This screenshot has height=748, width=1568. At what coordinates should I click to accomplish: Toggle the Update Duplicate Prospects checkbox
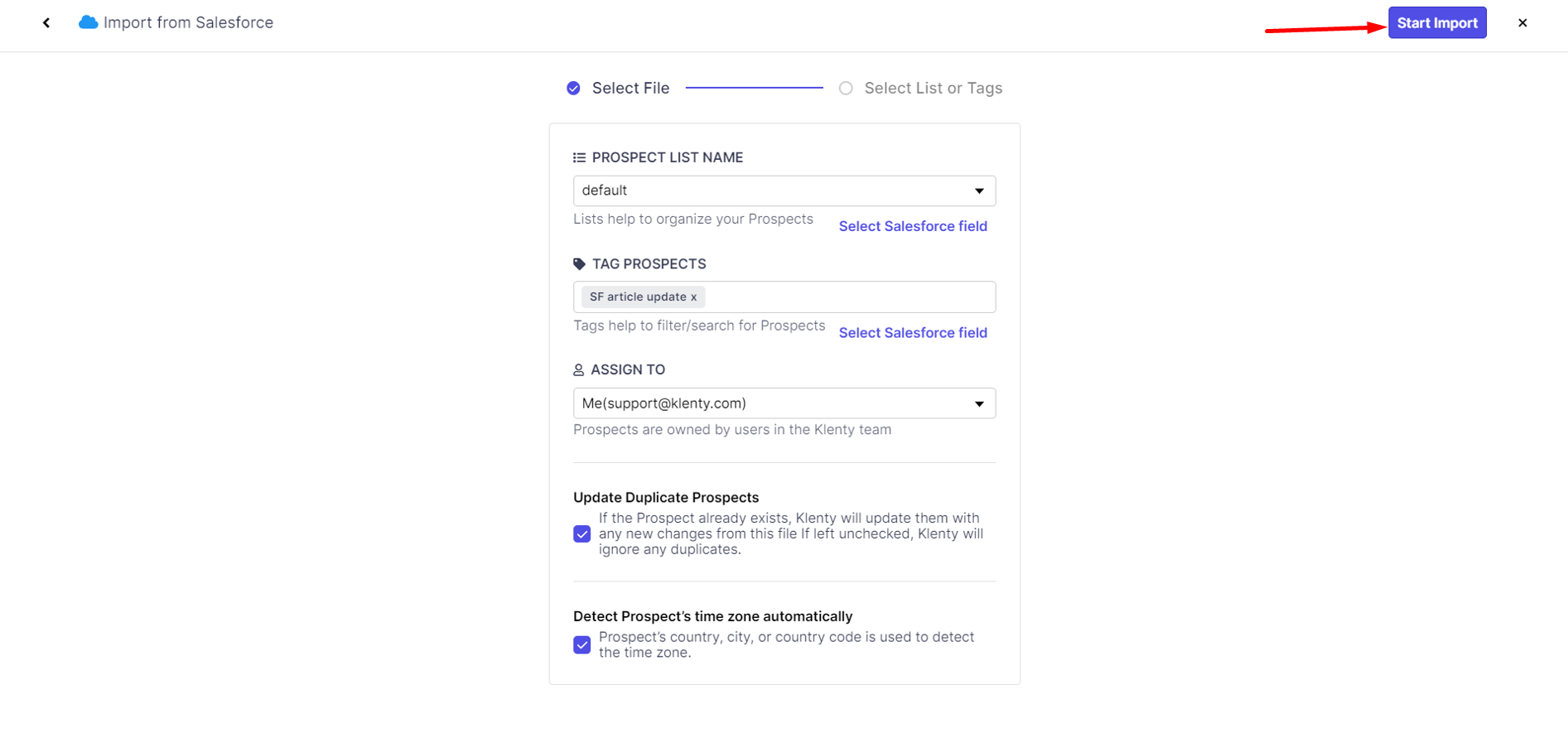[582, 534]
